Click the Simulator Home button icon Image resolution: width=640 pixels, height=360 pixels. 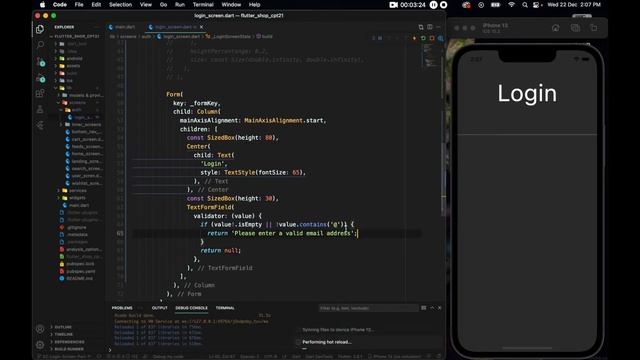556,28
